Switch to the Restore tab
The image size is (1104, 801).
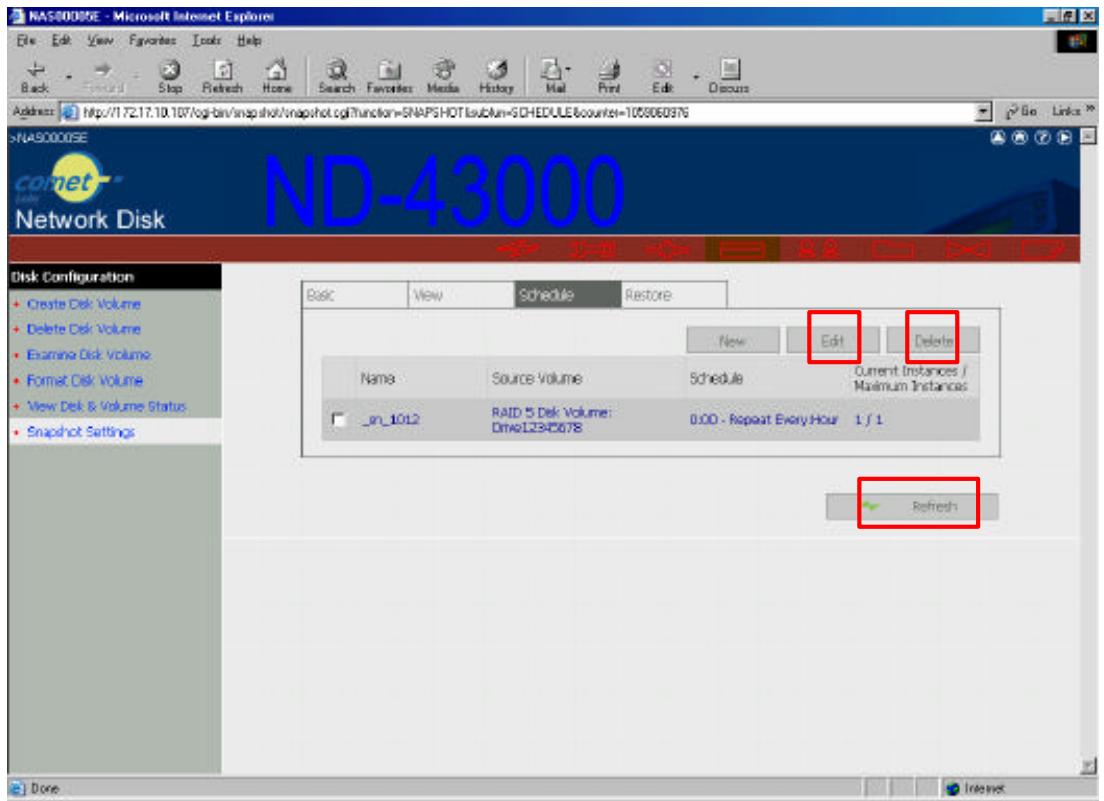click(x=674, y=295)
